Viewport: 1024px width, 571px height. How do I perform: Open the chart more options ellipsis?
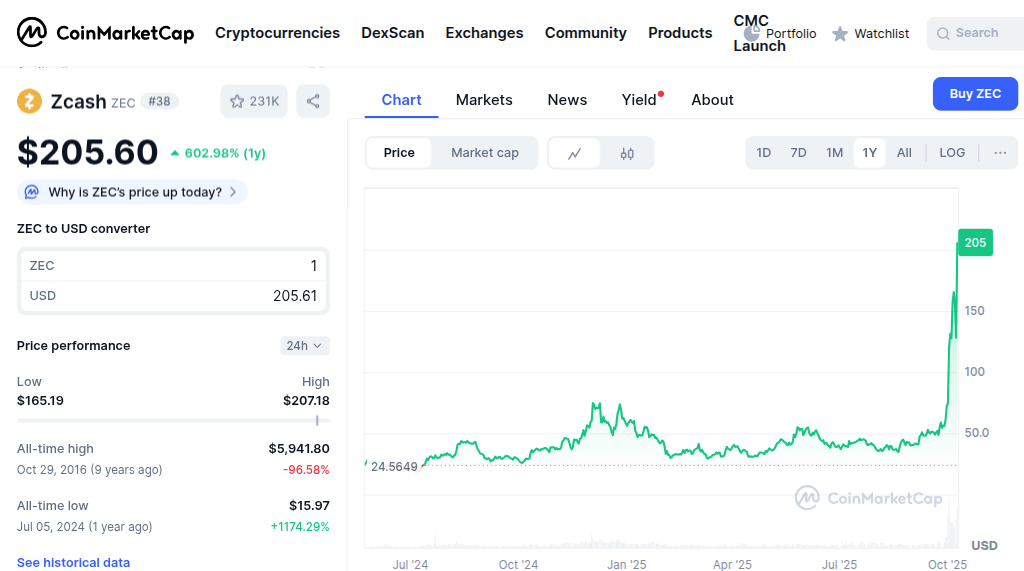click(1000, 153)
